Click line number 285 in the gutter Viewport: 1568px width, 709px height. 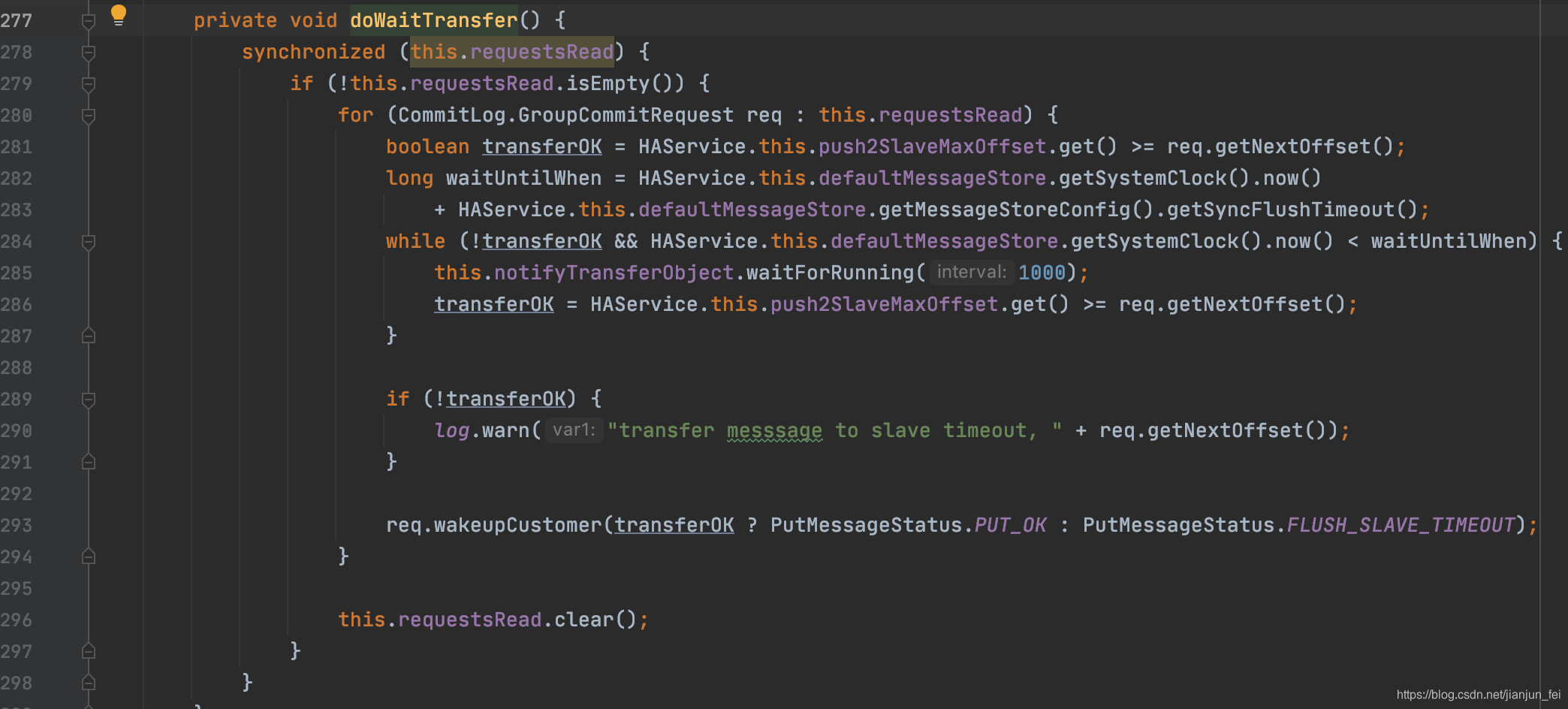(17, 273)
